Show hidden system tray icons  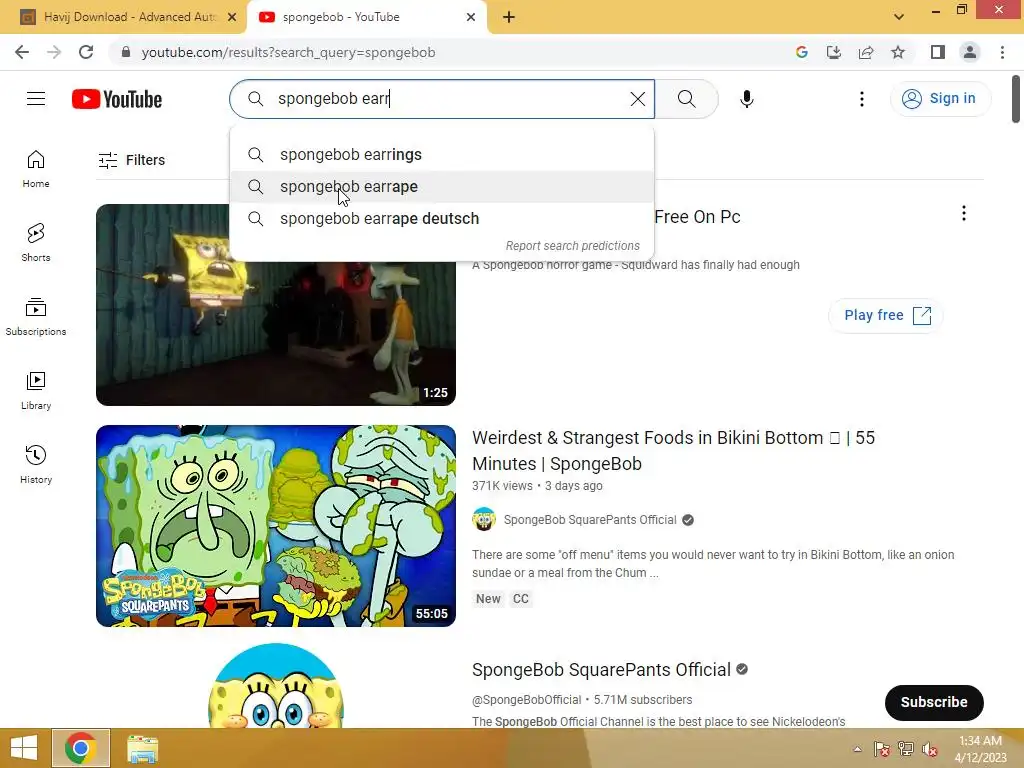pyautogui.click(x=857, y=749)
